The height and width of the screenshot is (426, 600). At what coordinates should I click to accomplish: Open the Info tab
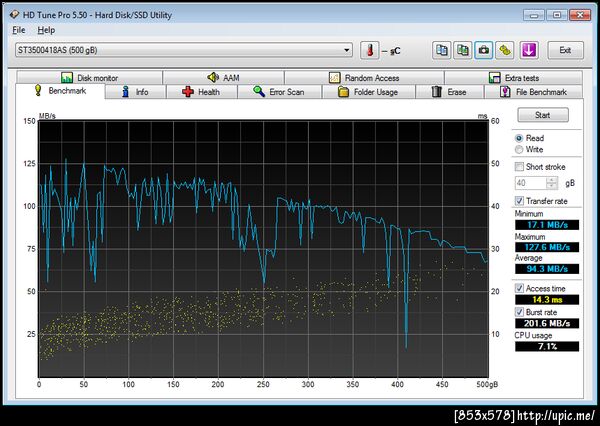pos(135,92)
